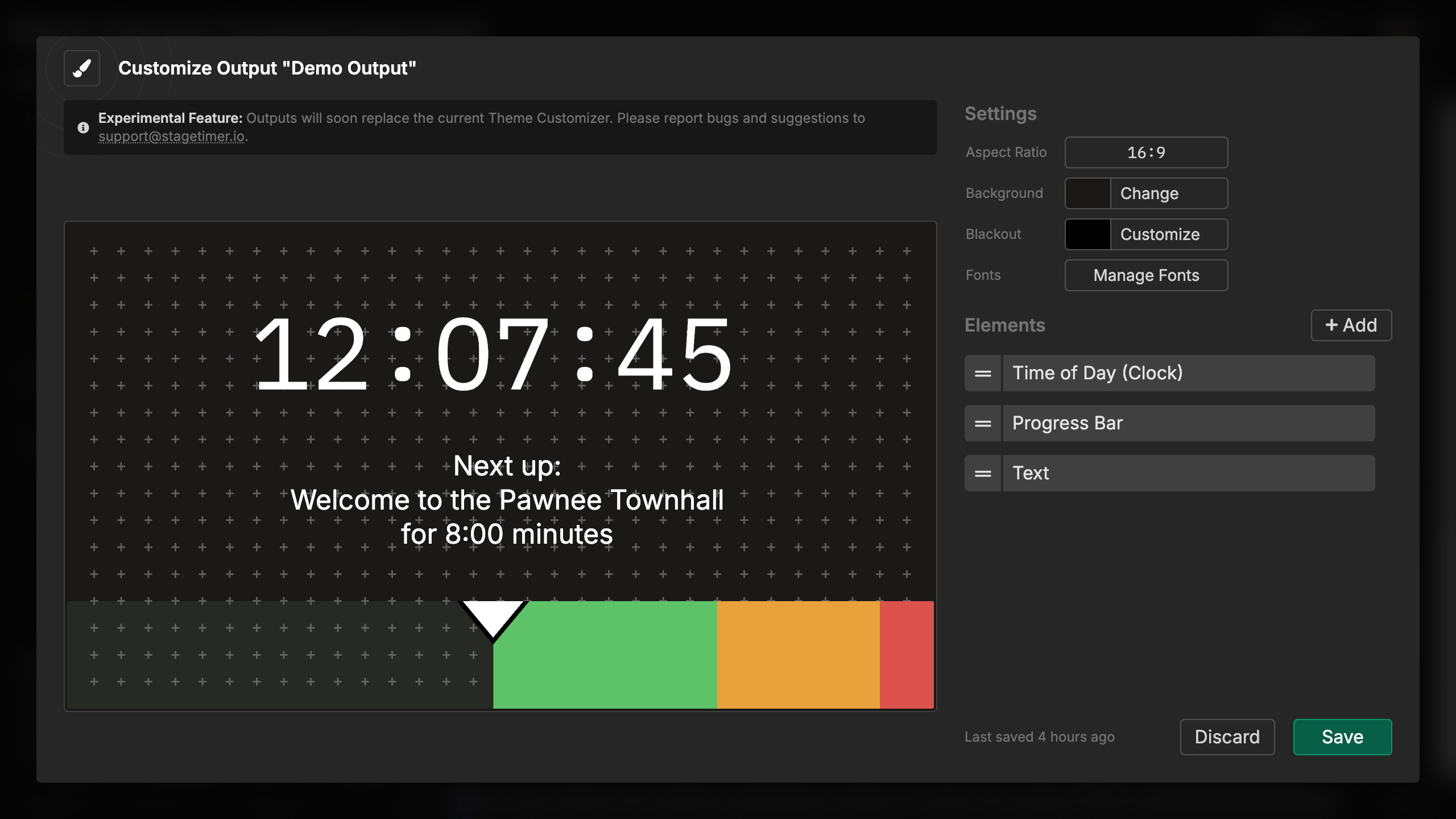1456x819 pixels.
Task: Save the Demo Output customization
Action: [1342, 737]
